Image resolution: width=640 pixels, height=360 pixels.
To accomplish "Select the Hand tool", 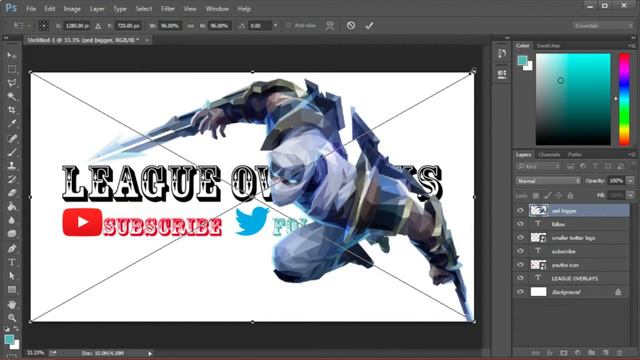I will (12, 304).
